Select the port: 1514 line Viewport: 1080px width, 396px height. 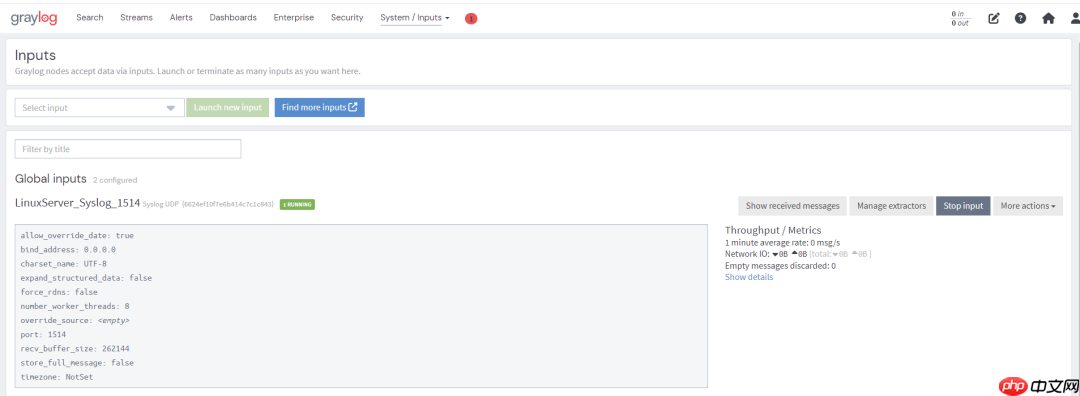[43, 334]
